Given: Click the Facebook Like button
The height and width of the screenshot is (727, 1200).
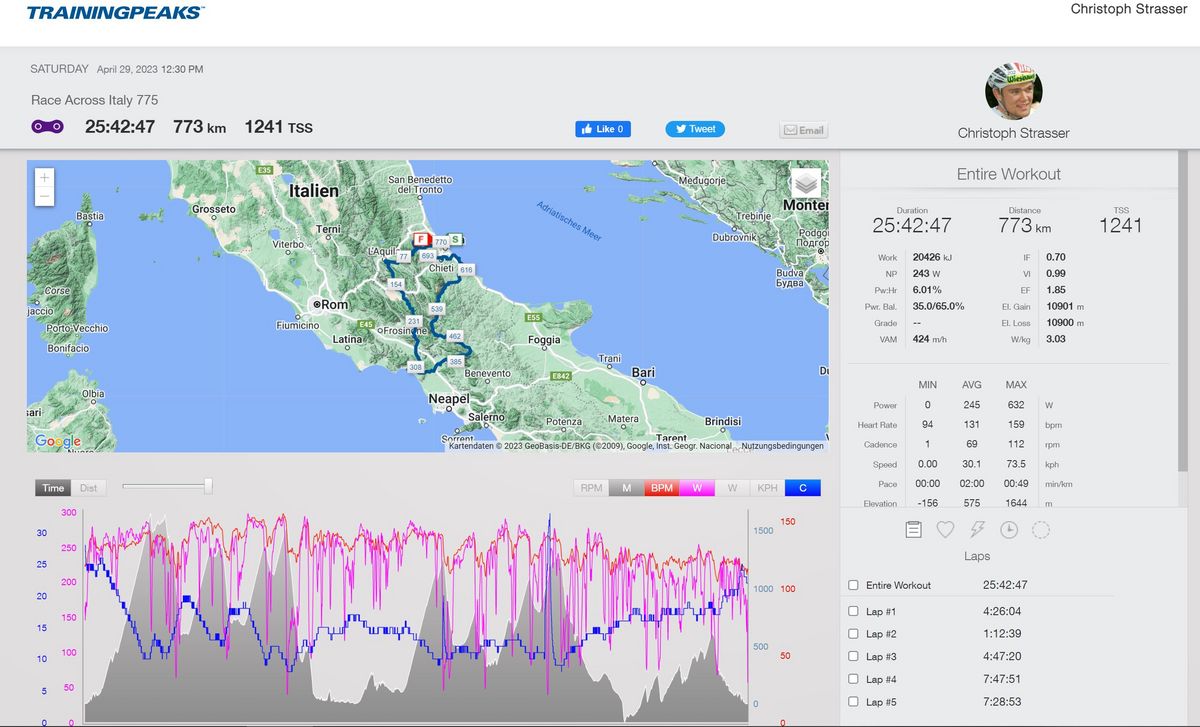Looking at the screenshot, I should pos(603,129).
